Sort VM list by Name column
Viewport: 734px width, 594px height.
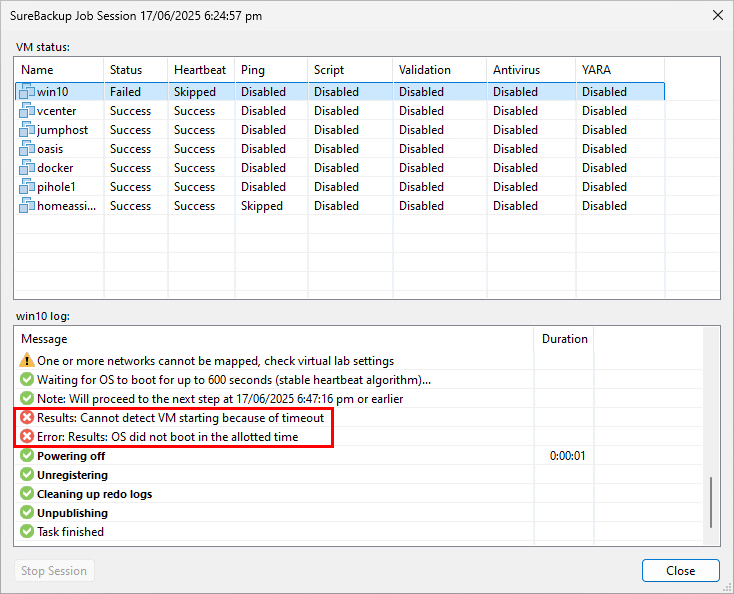(58, 70)
